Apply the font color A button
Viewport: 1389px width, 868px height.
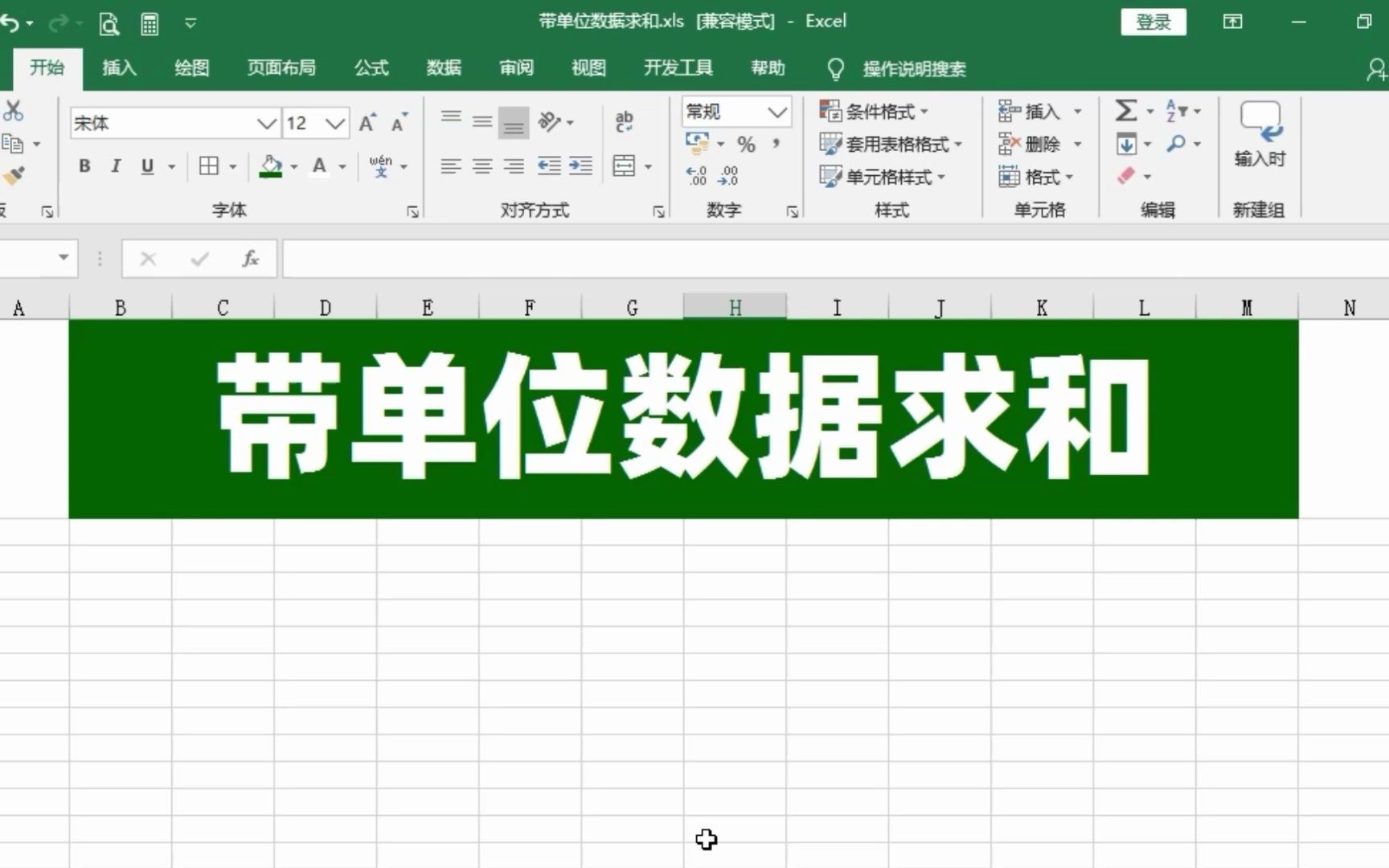[x=319, y=166]
